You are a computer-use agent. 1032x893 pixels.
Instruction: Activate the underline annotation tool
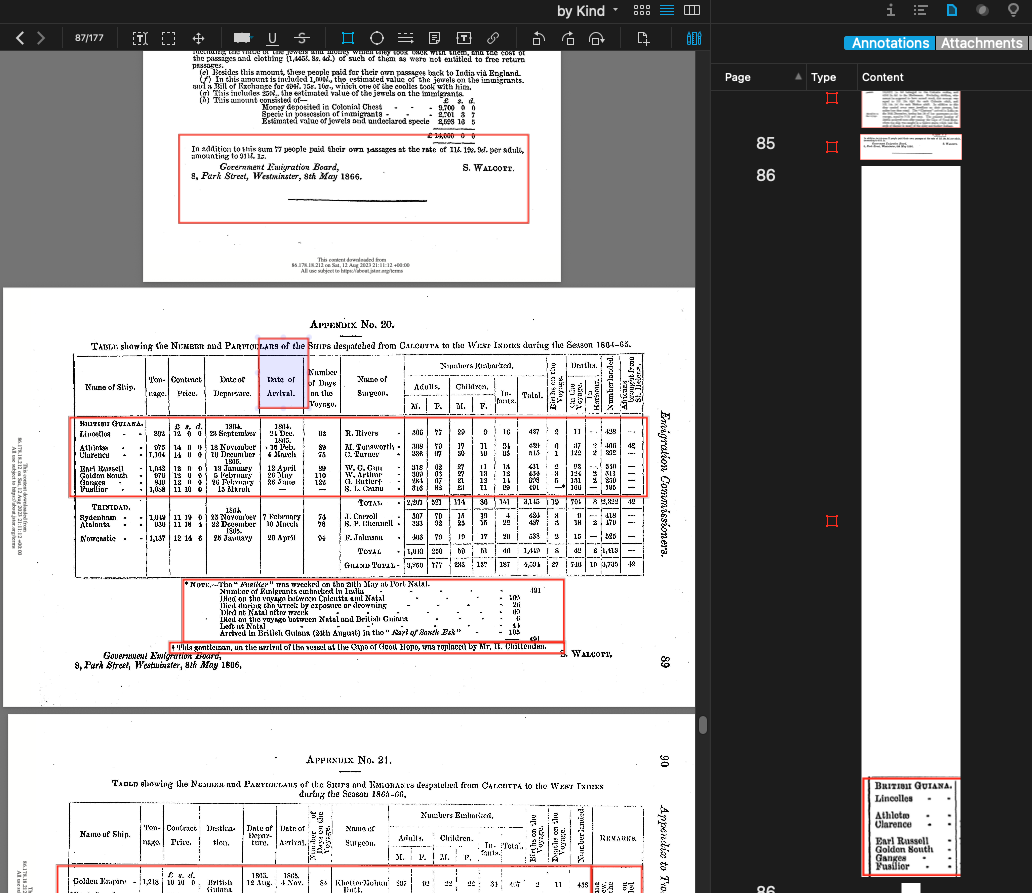coord(272,39)
